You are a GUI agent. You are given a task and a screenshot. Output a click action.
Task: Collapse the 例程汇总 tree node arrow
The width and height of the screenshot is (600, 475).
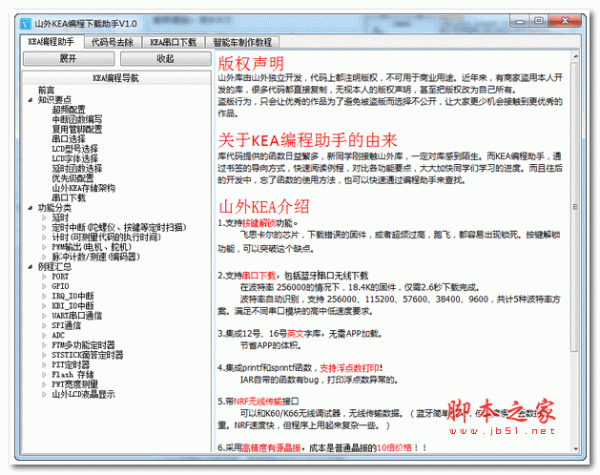point(30,267)
